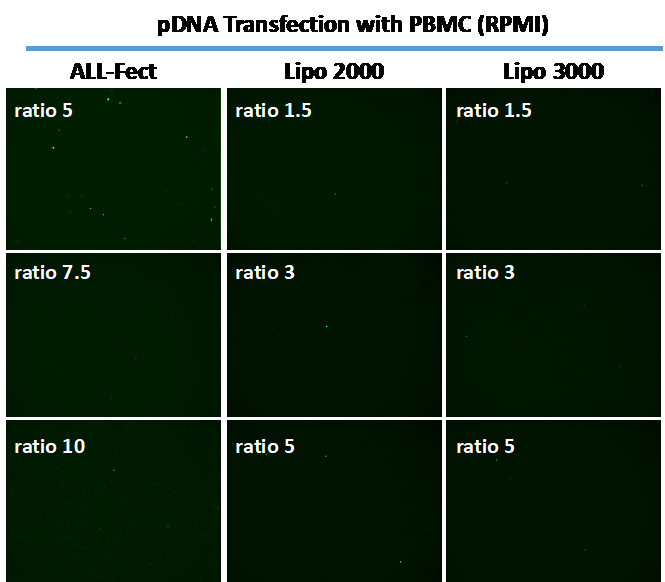Click the bright green vertical line in the top-left panel
The height and width of the screenshot is (582, 665).
pos(220,170)
